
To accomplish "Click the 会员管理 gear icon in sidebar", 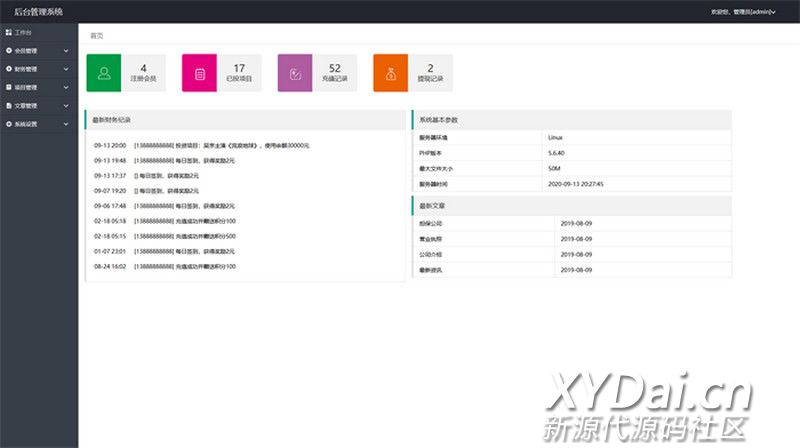I will click(x=9, y=51).
